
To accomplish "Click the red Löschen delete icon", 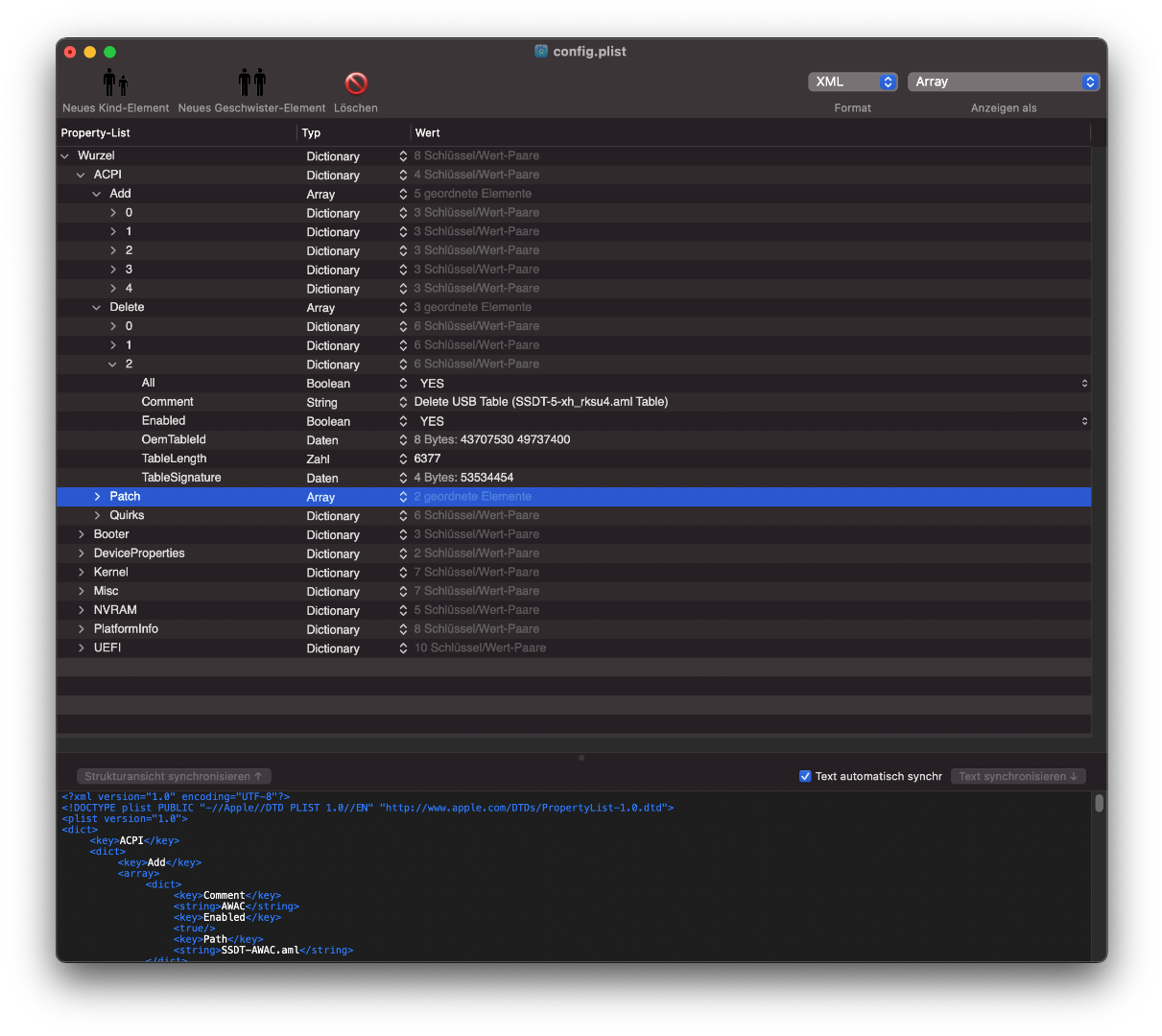I will click(356, 83).
